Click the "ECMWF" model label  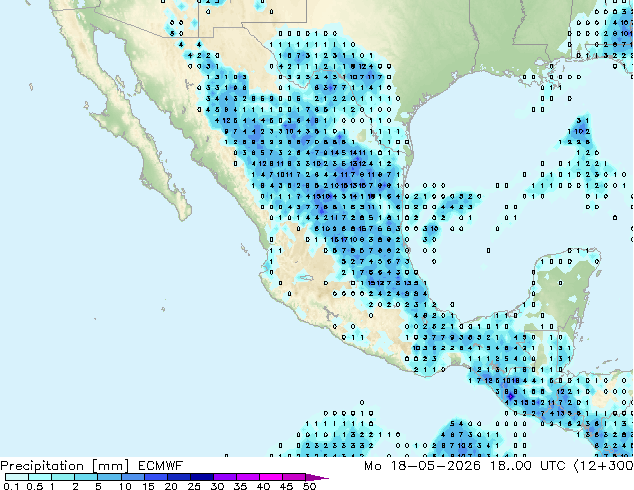(x=161, y=466)
